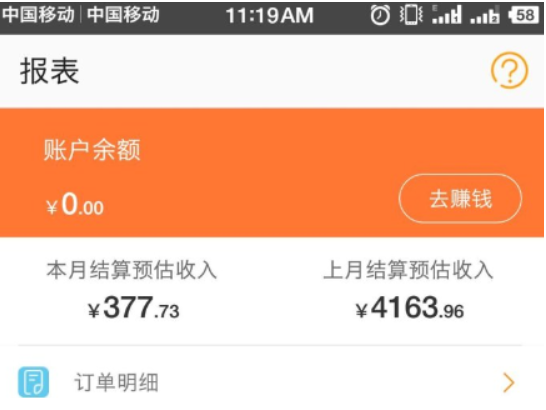The height and width of the screenshot is (410, 546).
Task: Tap the vibrate mode status icon
Action: click(411, 15)
